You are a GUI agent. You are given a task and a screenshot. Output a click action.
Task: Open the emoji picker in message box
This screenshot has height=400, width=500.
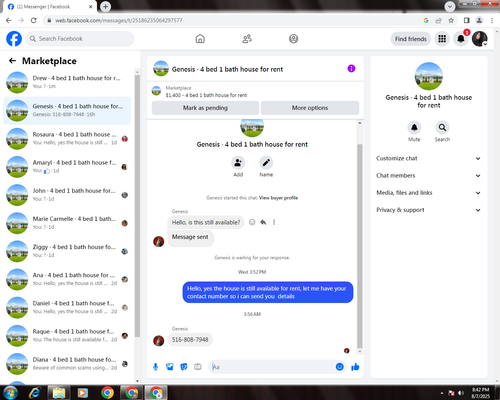[x=339, y=367]
